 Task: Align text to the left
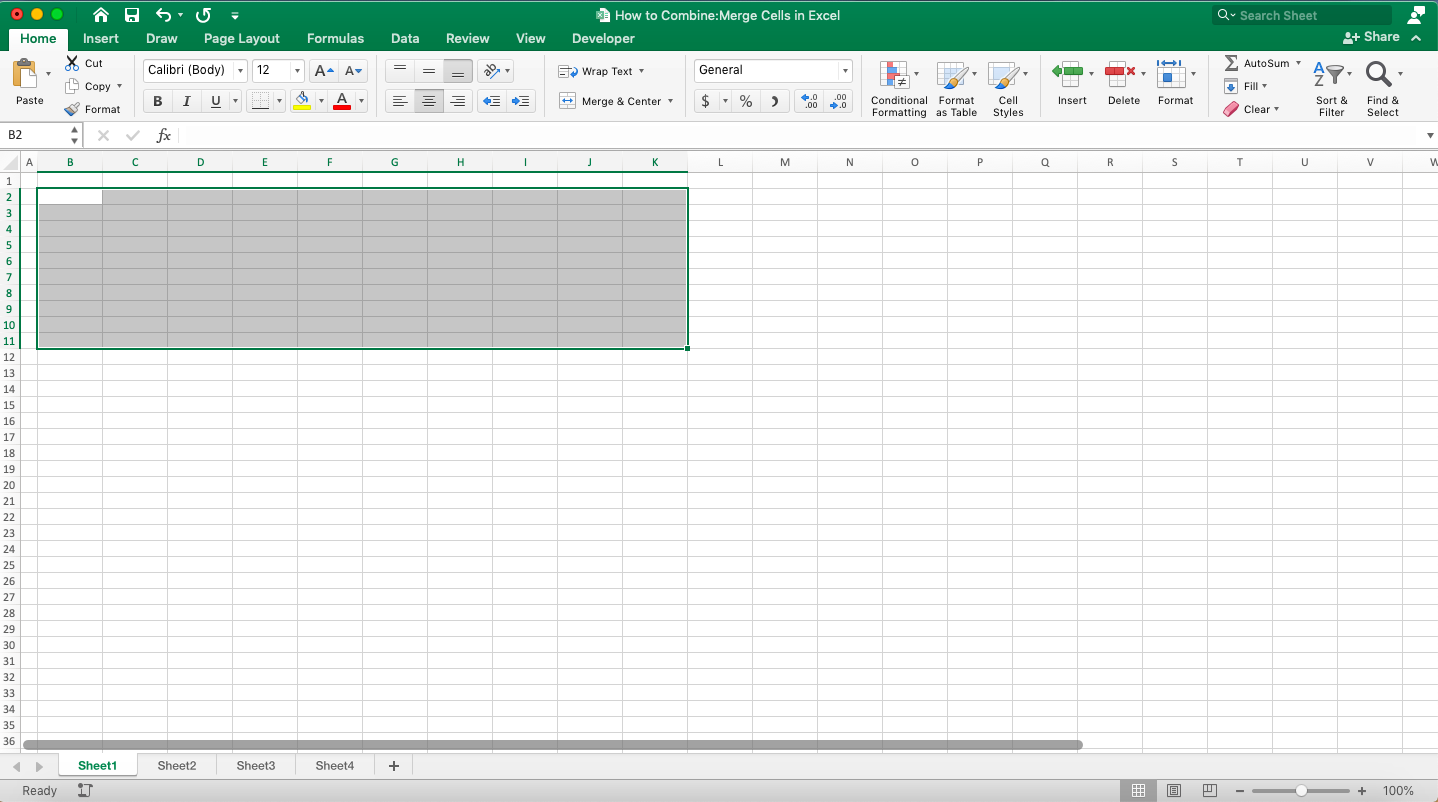click(x=400, y=101)
